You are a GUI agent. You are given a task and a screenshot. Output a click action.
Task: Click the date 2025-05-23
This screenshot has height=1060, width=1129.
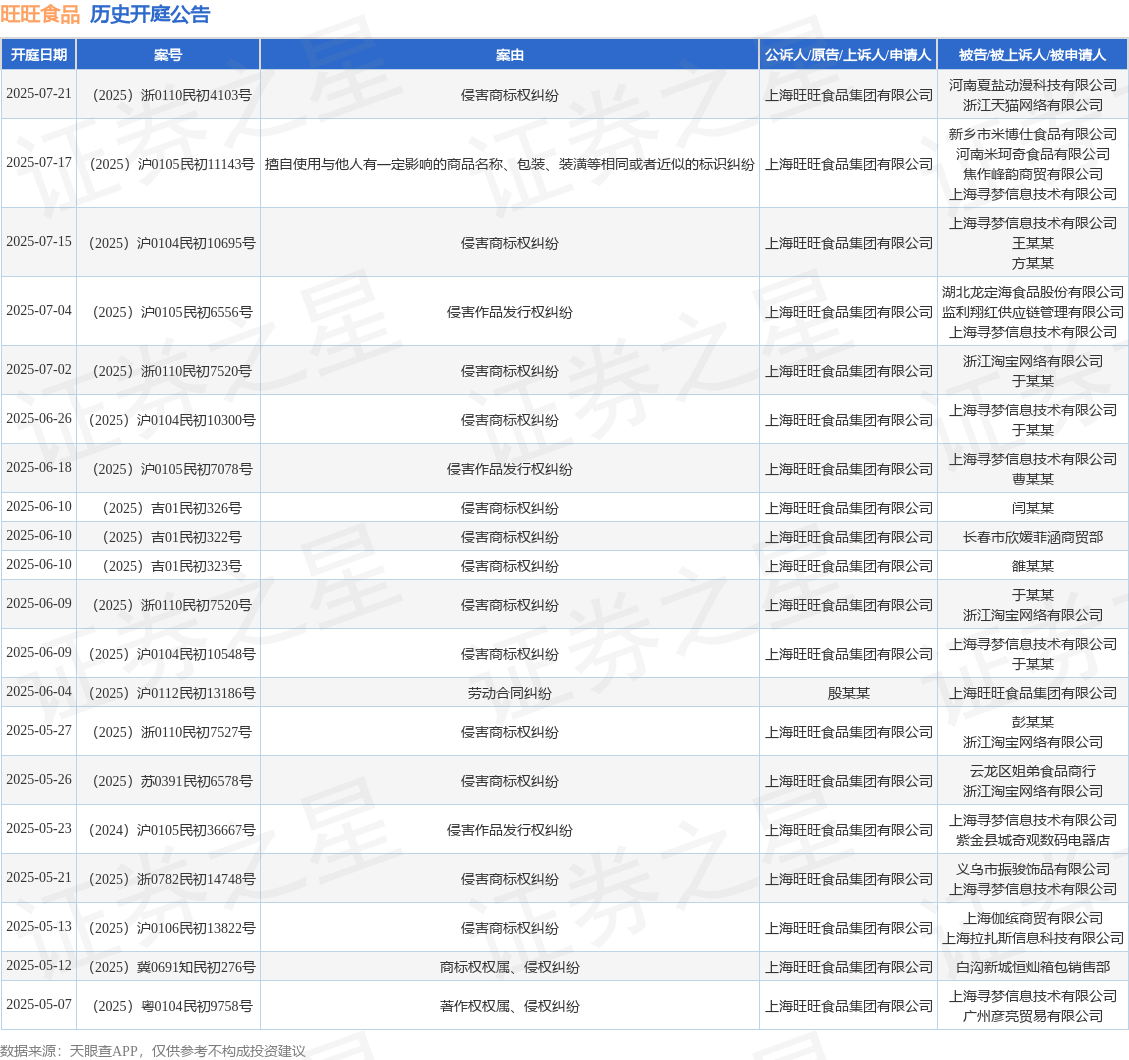[39, 829]
